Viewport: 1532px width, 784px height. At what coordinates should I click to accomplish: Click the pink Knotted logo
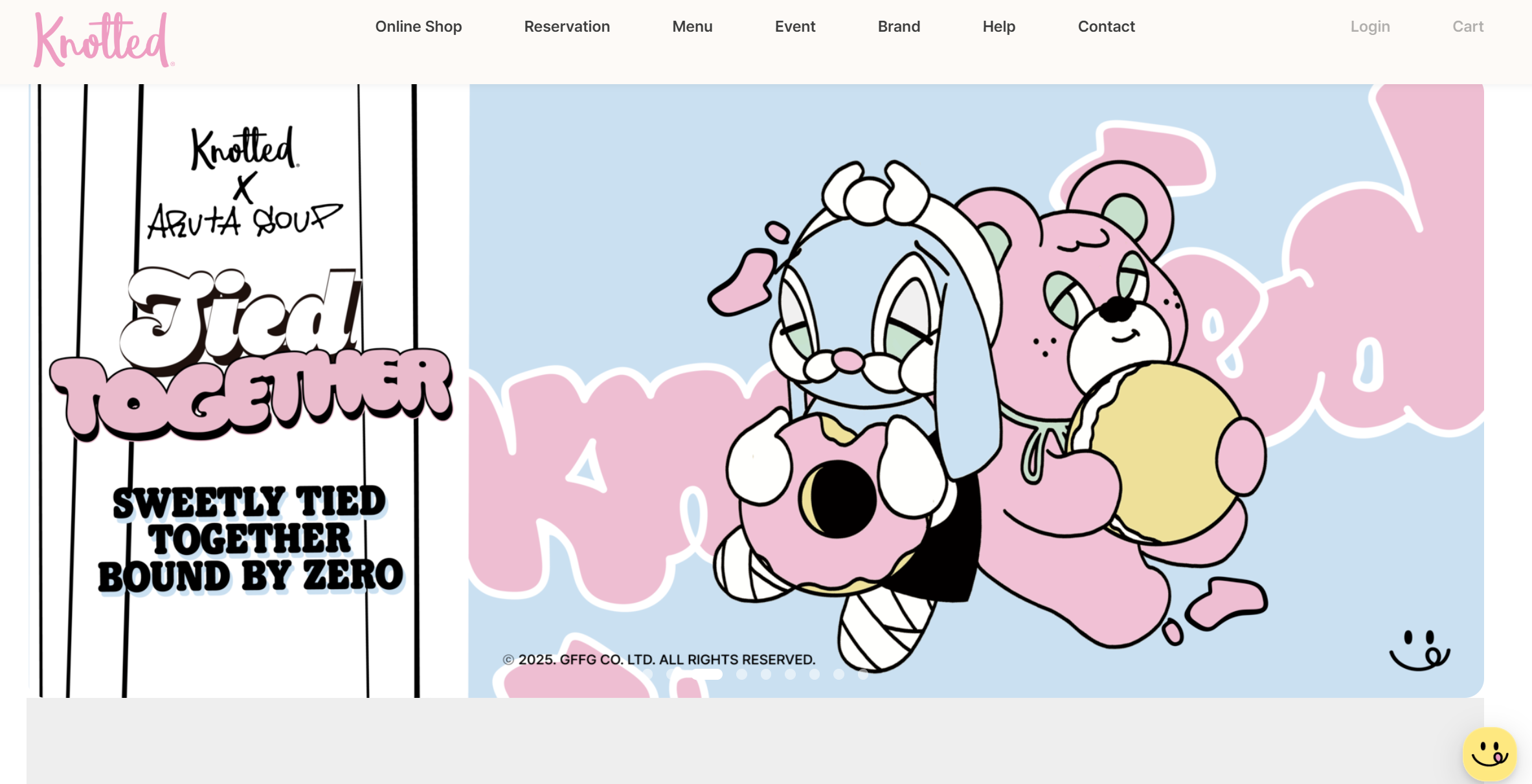[103, 40]
